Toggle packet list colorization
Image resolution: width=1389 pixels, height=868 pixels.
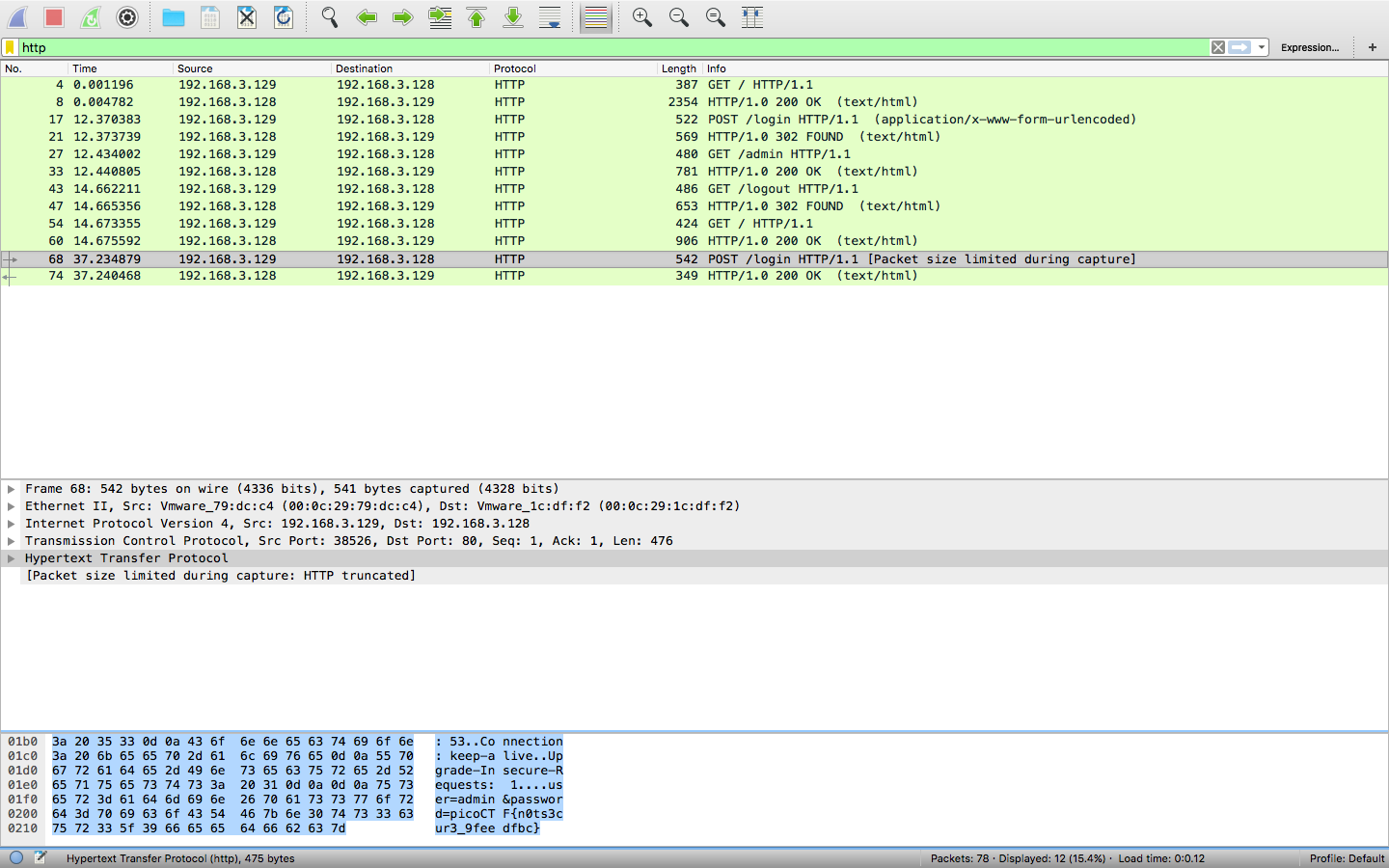point(595,17)
